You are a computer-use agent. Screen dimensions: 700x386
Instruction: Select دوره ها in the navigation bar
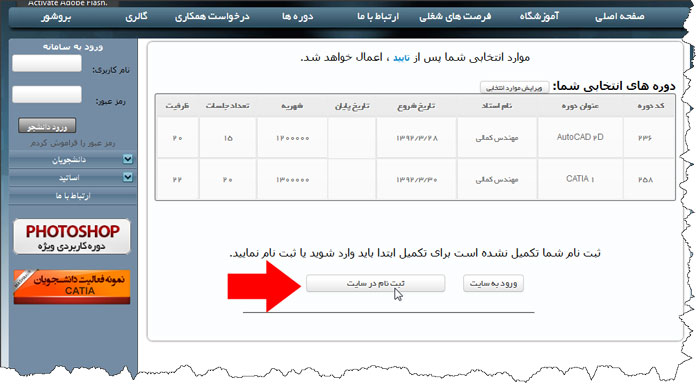[x=297, y=17]
